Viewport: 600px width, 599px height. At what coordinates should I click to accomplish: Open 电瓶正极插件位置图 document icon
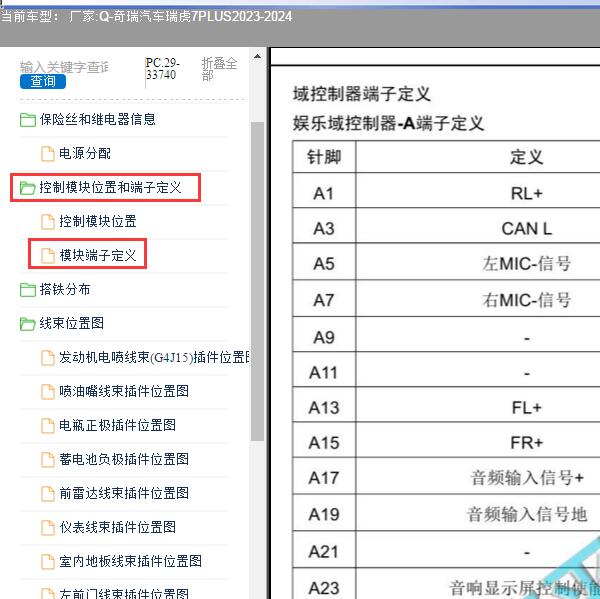47,426
